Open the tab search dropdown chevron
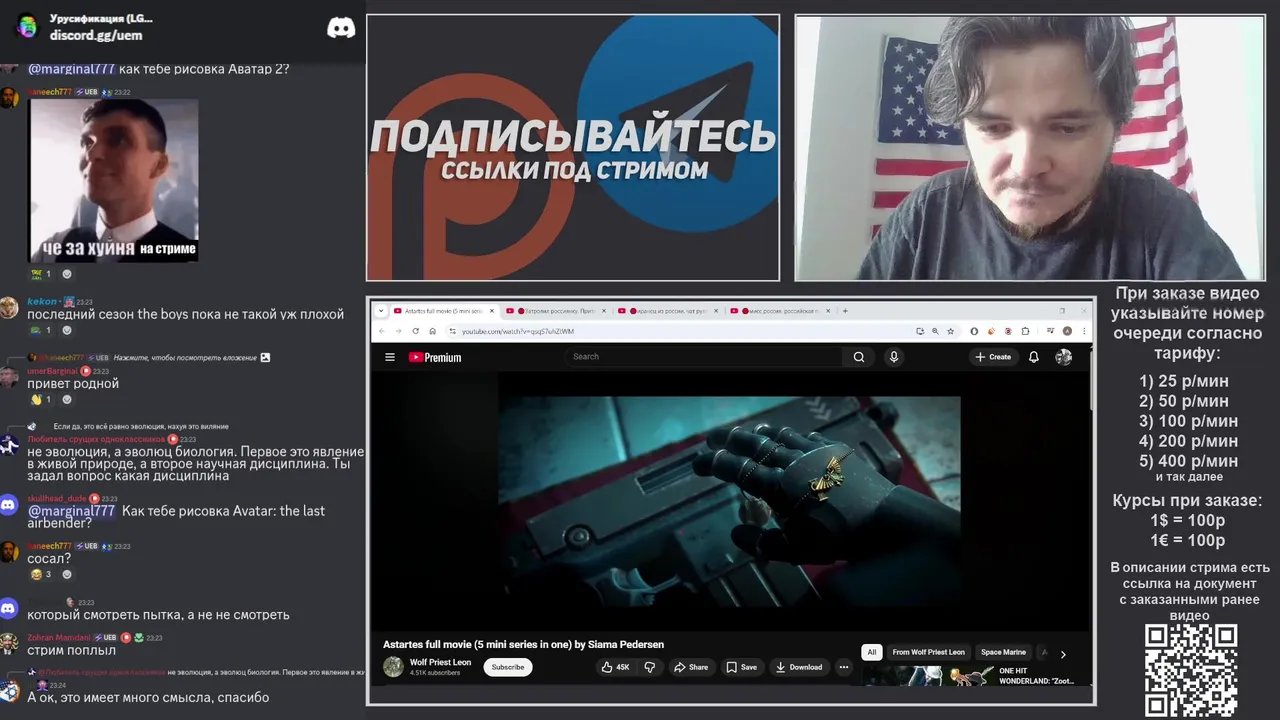The image size is (1280, 720). point(381,311)
